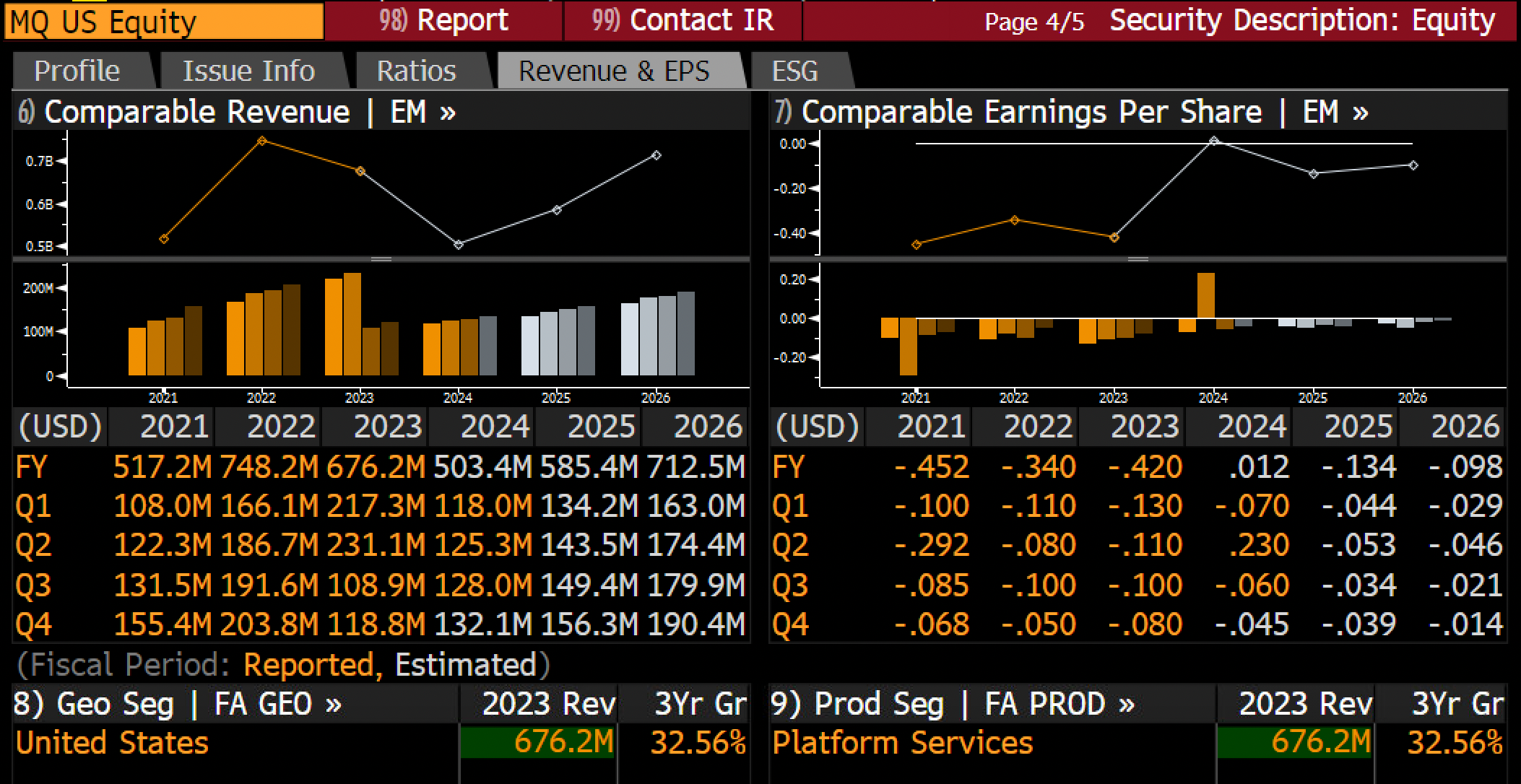Switch to the ESG tab
The width and height of the screenshot is (1521, 784).
797,71
